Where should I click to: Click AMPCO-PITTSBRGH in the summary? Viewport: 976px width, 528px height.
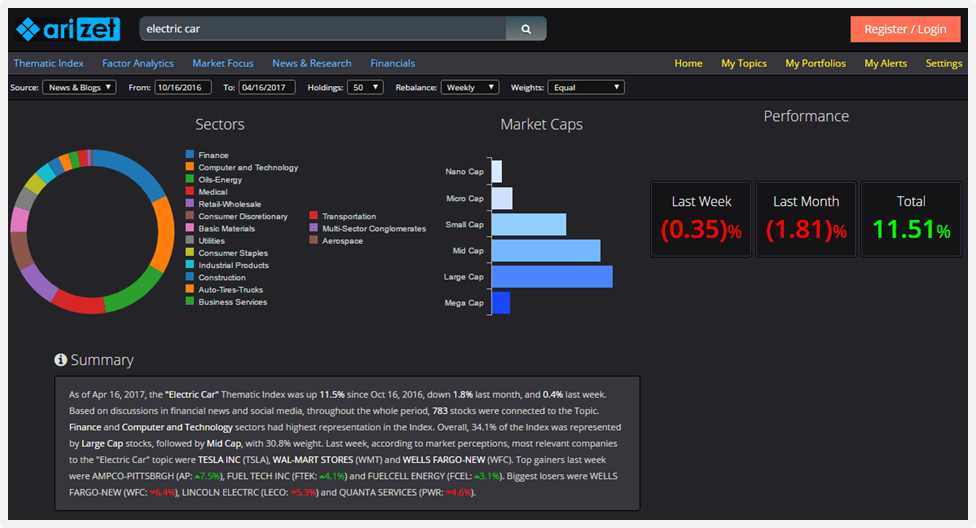[133, 476]
